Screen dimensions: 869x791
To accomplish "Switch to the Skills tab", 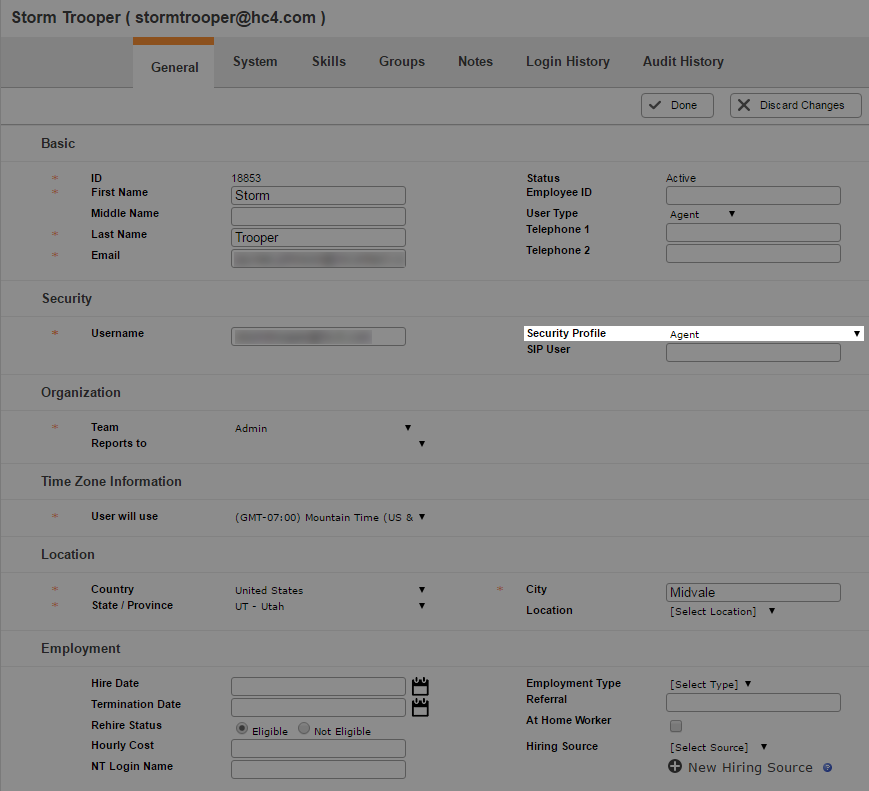I will (x=328, y=61).
